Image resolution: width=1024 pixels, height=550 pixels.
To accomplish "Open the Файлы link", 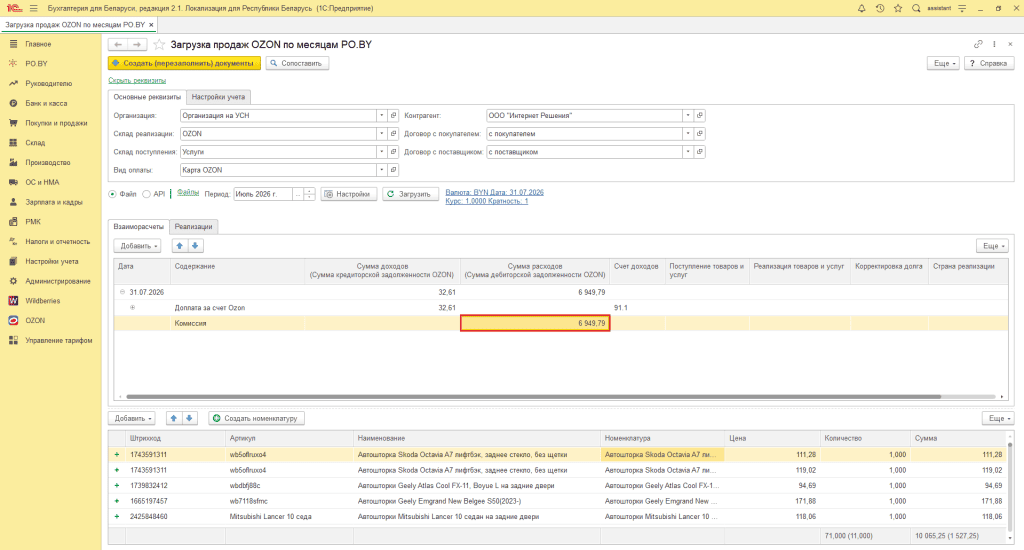I will [x=188, y=193].
